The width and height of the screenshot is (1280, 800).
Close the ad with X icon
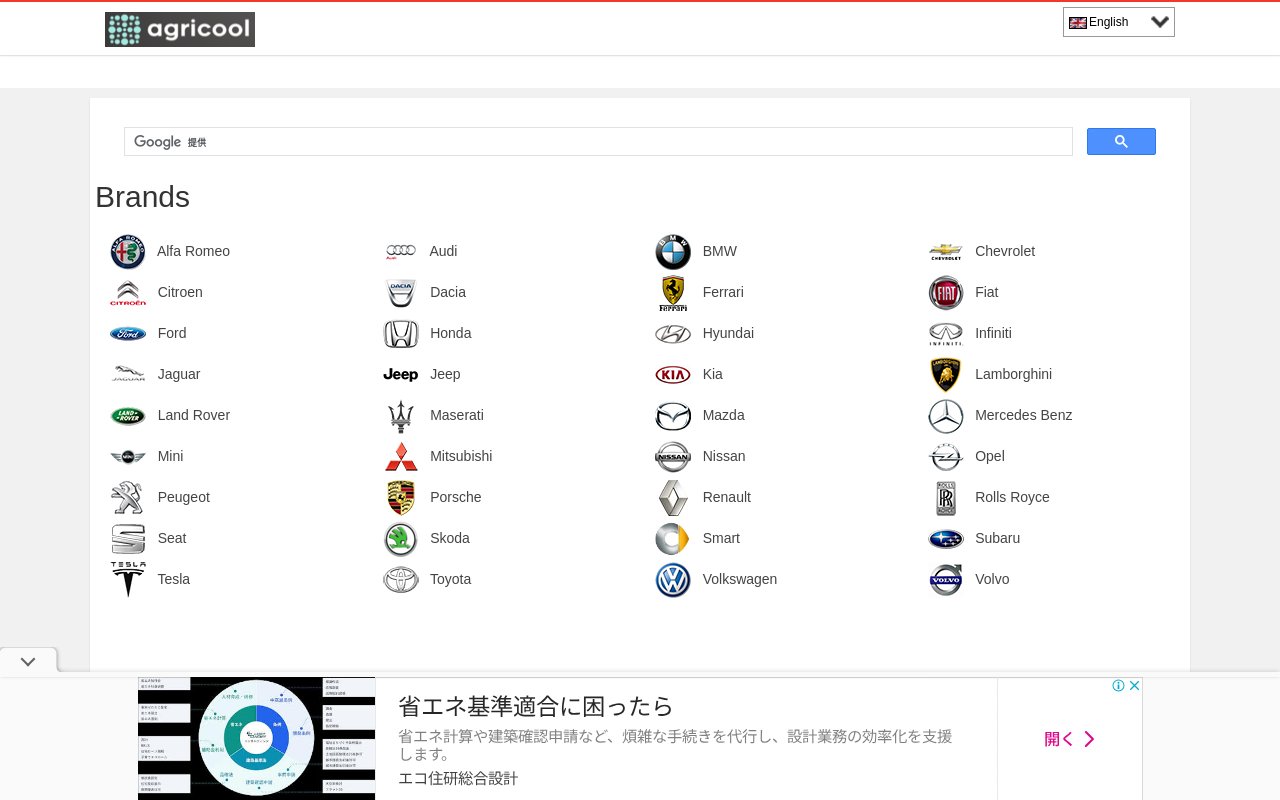1134,686
